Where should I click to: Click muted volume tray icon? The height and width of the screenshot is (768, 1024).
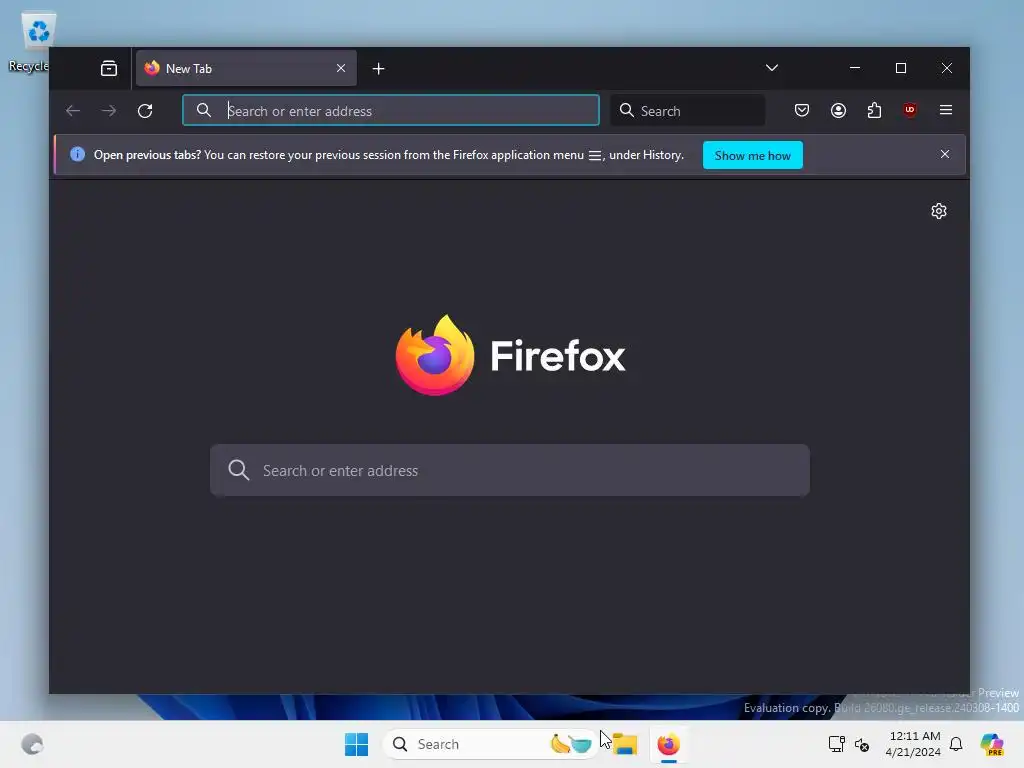pyautogui.click(x=861, y=744)
